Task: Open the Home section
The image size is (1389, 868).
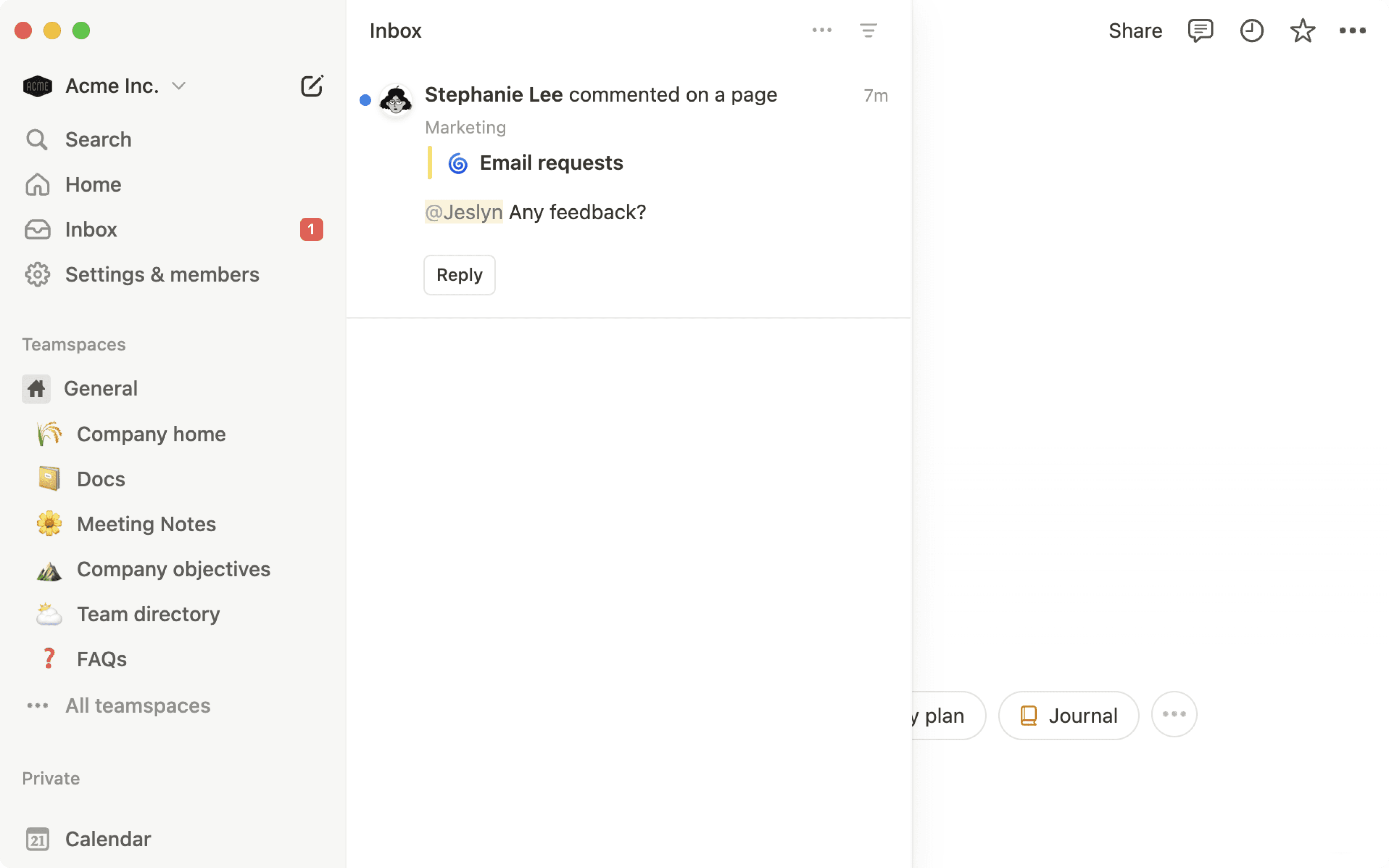Action: point(92,184)
